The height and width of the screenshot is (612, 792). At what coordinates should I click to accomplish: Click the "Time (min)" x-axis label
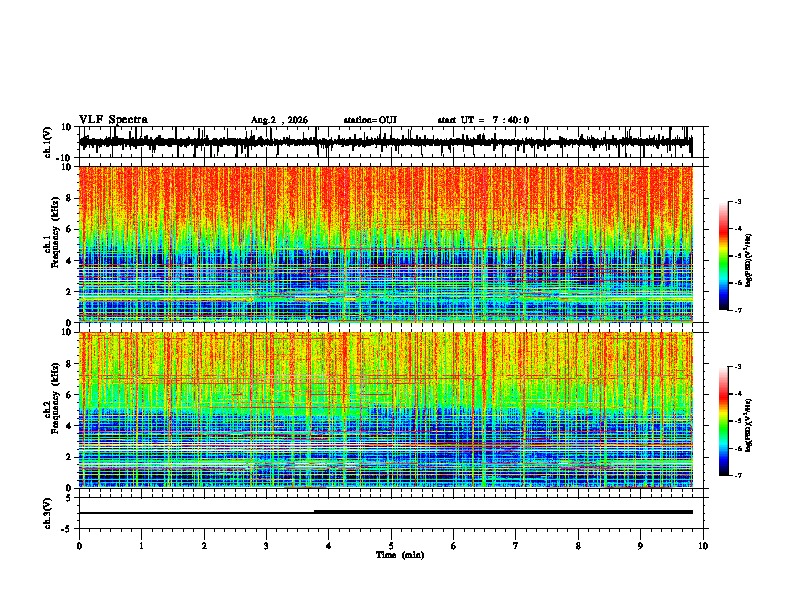click(400, 555)
